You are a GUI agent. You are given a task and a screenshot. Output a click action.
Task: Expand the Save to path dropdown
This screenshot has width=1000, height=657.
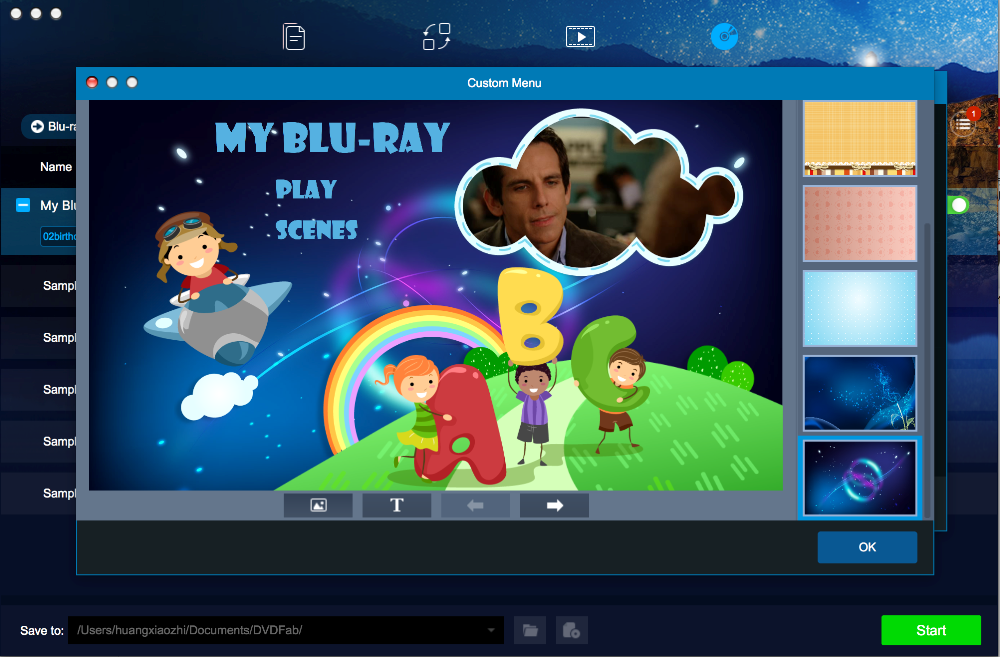click(x=491, y=630)
